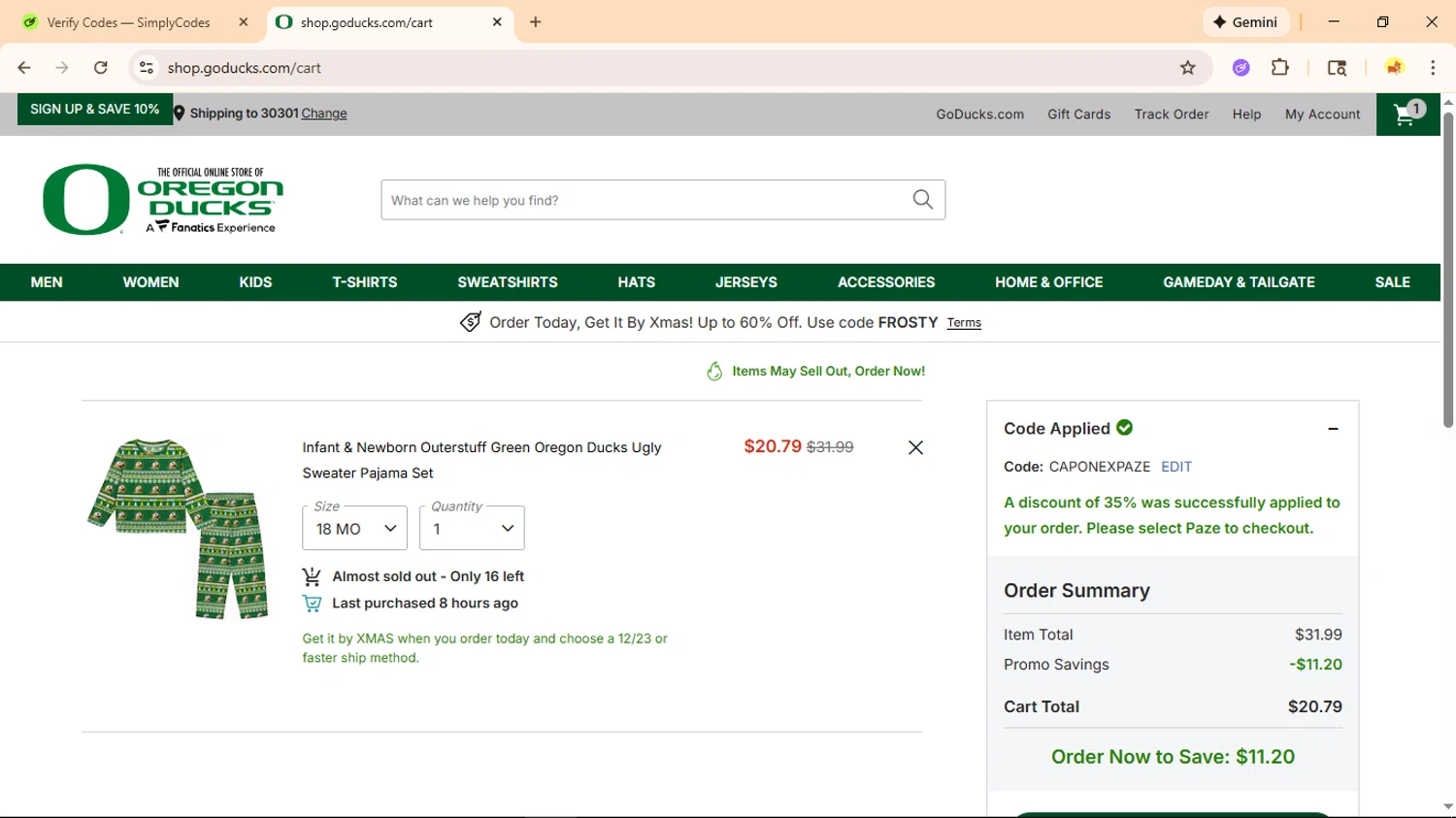Close the shop.goducks.com/cart tab
The width and height of the screenshot is (1456, 818).
(x=497, y=21)
